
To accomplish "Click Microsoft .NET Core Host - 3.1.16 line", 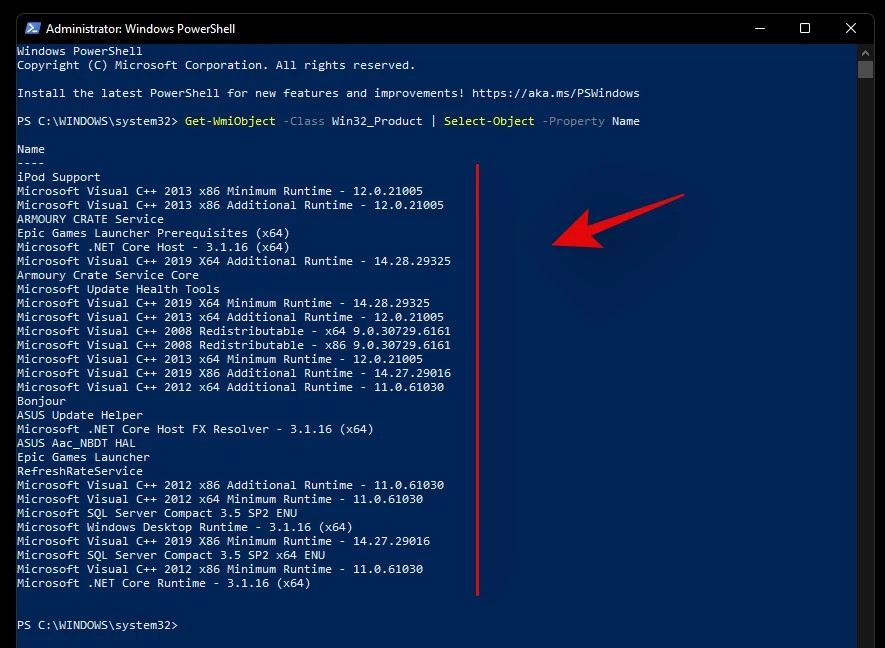I will (x=153, y=247).
